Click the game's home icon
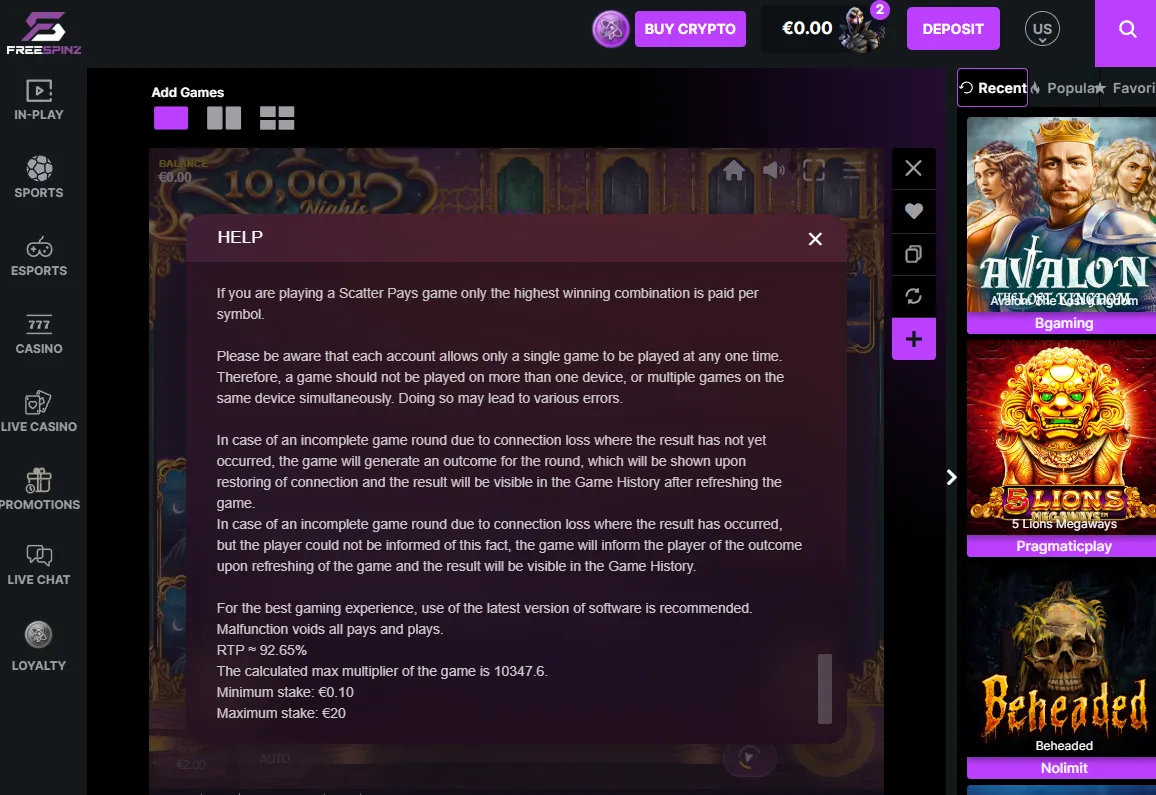Viewport: 1156px width, 795px height. point(734,170)
